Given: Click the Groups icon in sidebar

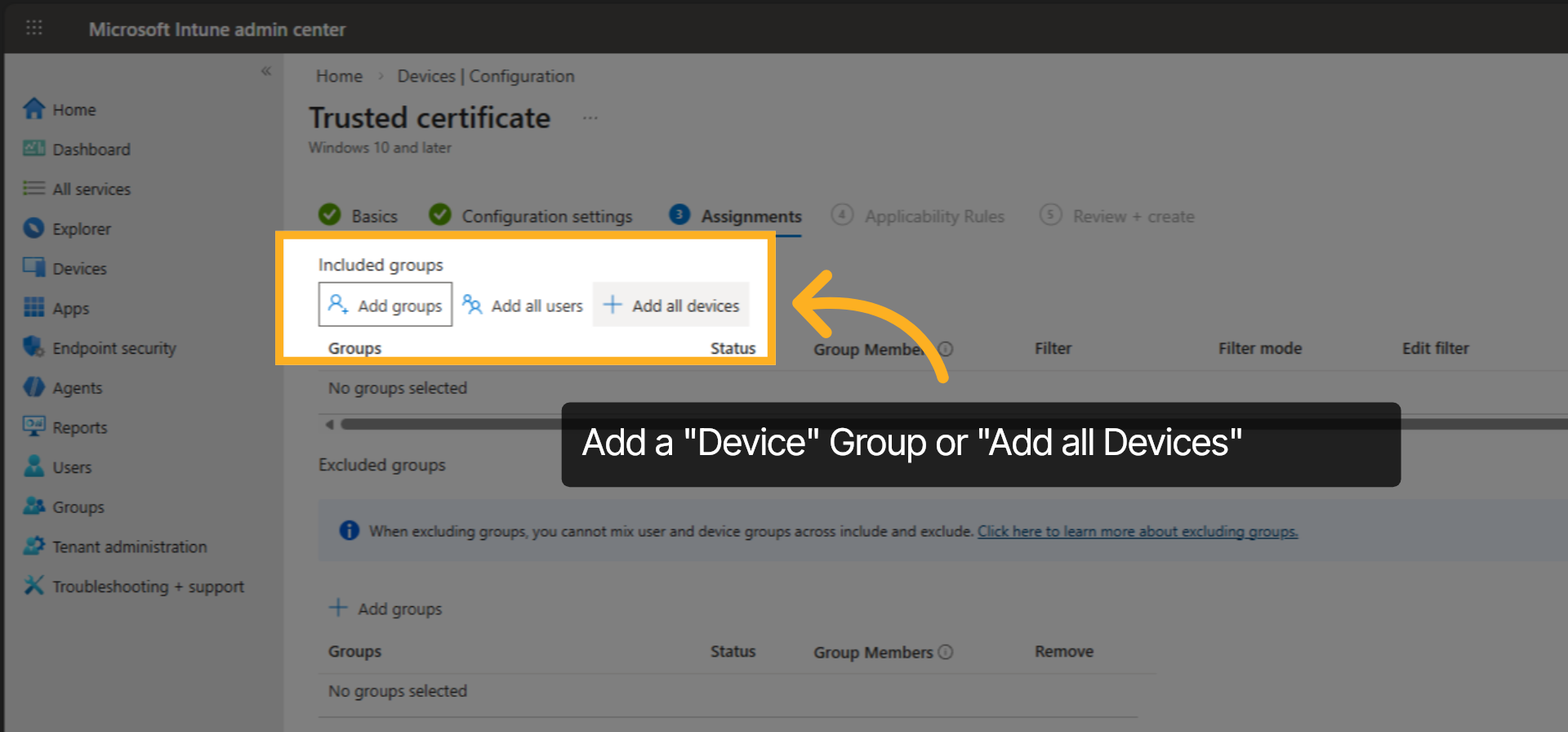Looking at the screenshot, I should click(x=33, y=506).
